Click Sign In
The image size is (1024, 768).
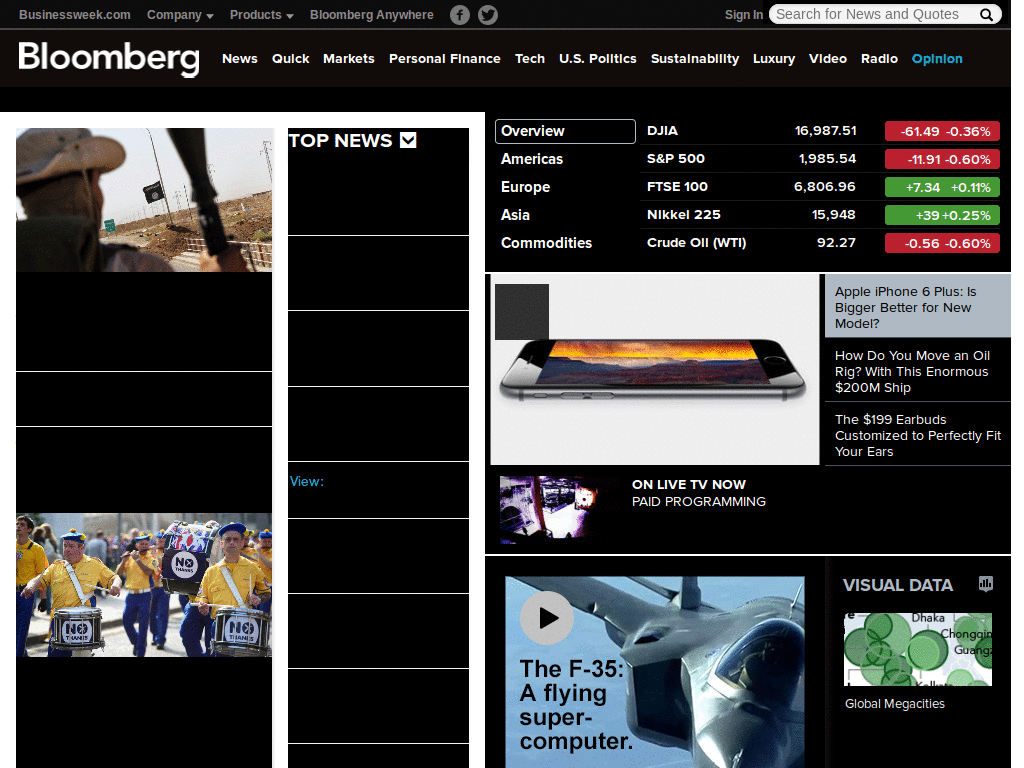click(743, 14)
